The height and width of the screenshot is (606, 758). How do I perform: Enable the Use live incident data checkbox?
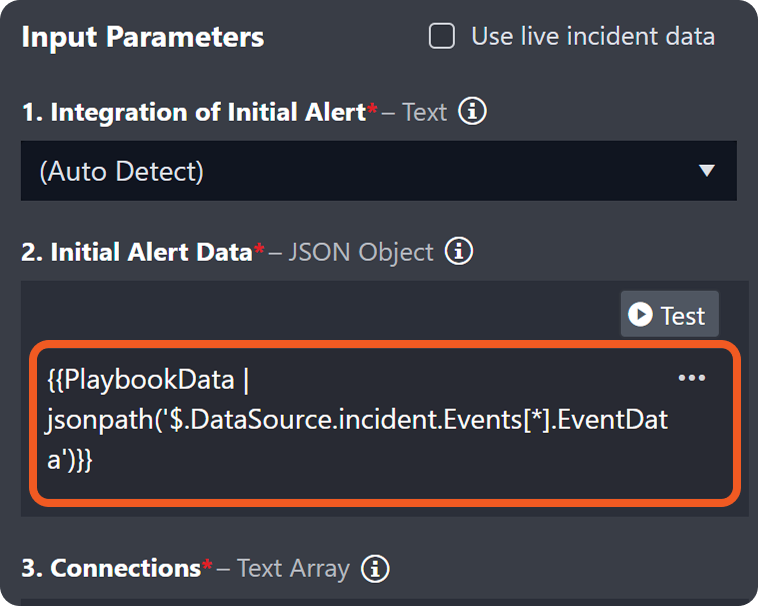(442, 37)
